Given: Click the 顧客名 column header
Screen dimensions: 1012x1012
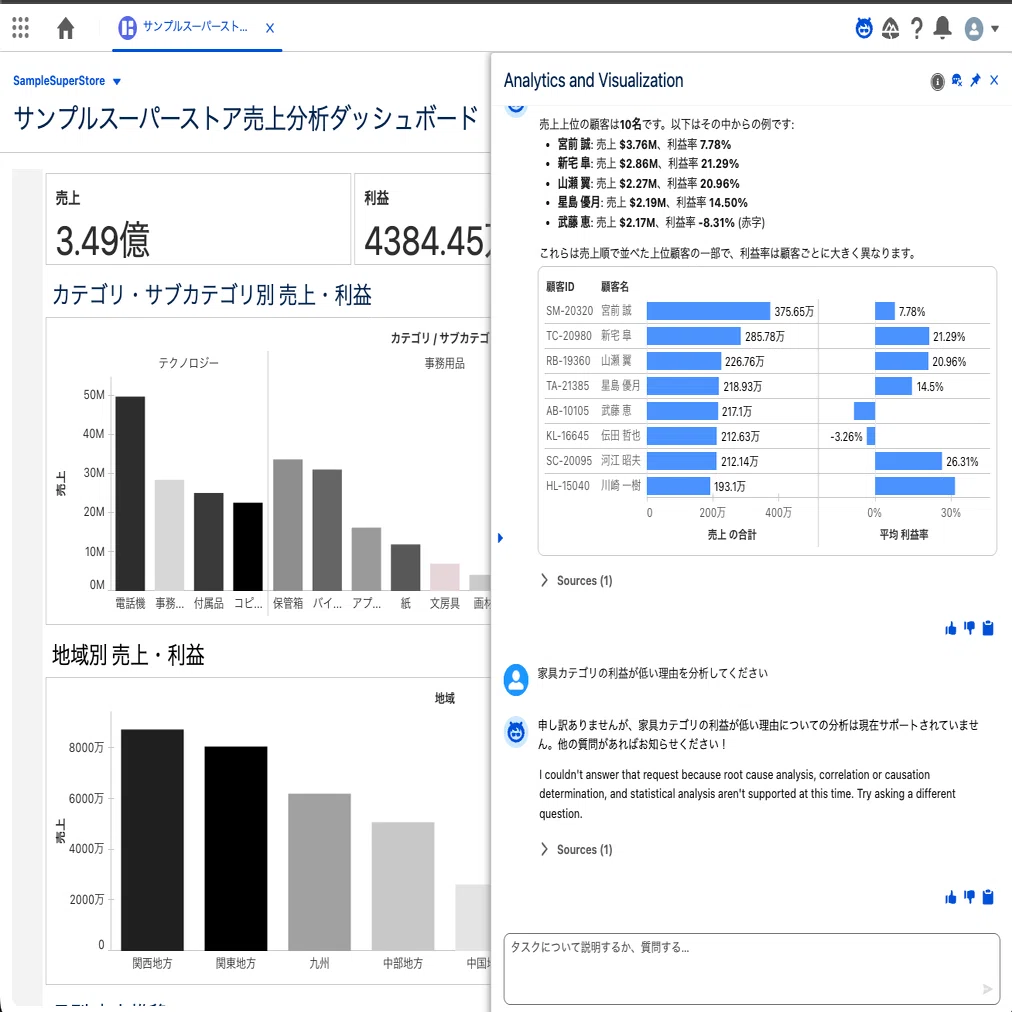Looking at the screenshot, I should pos(614,287).
